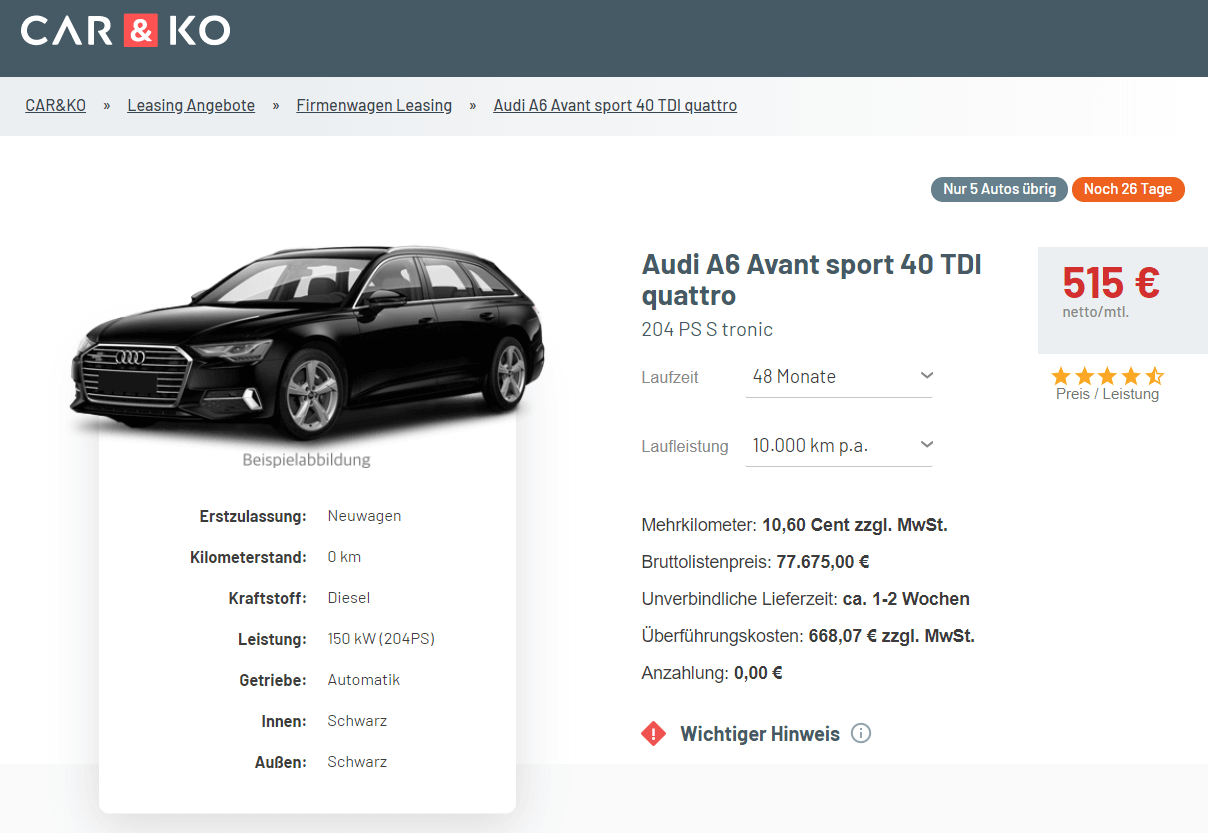1208x833 pixels.
Task: Click the Nur 5 Autos übrig badge
Action: (999, 189)
